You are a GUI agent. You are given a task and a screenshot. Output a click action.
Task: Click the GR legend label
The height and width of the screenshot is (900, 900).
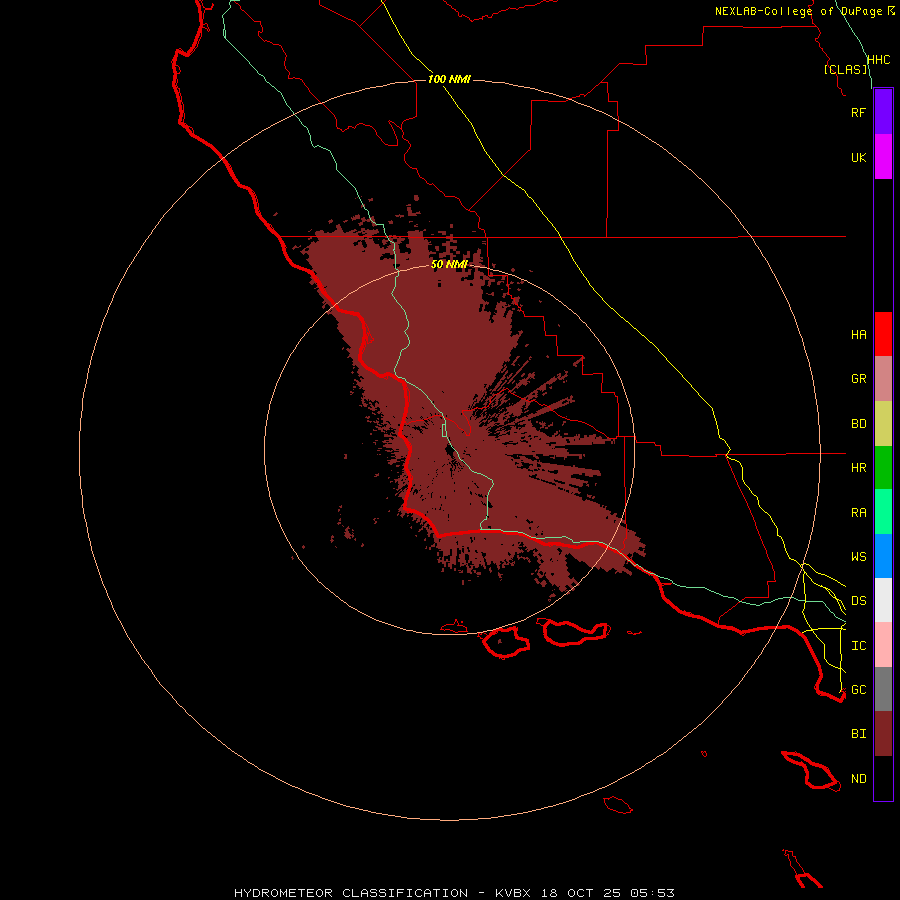[858, 379]
